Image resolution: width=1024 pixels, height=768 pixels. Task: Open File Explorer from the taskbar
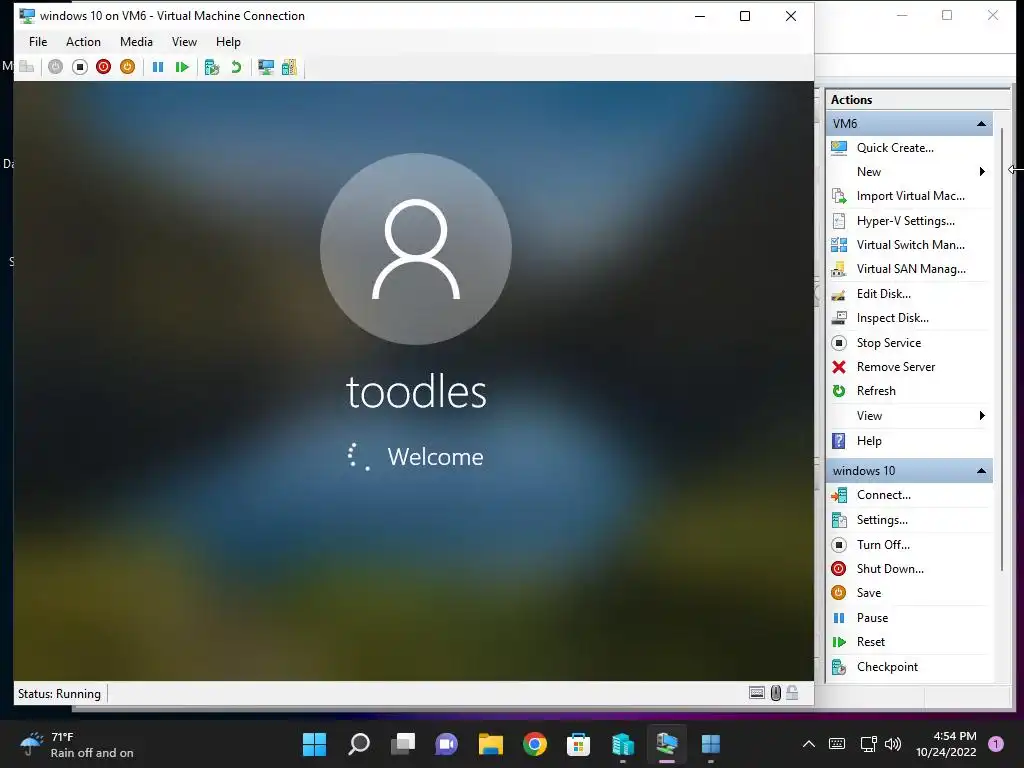[490, 744]
